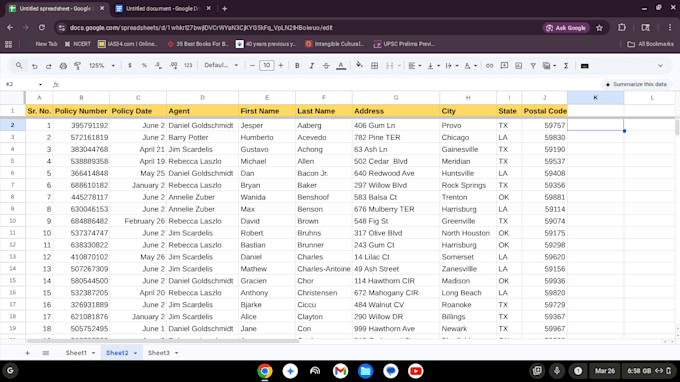Viewport: 680px width, 382px height.
Task: Create a filter
Action: pos(533,66)
